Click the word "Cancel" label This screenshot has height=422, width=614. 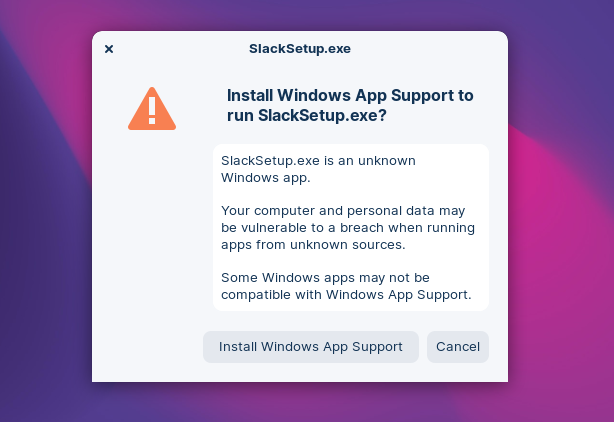point(458,347)
